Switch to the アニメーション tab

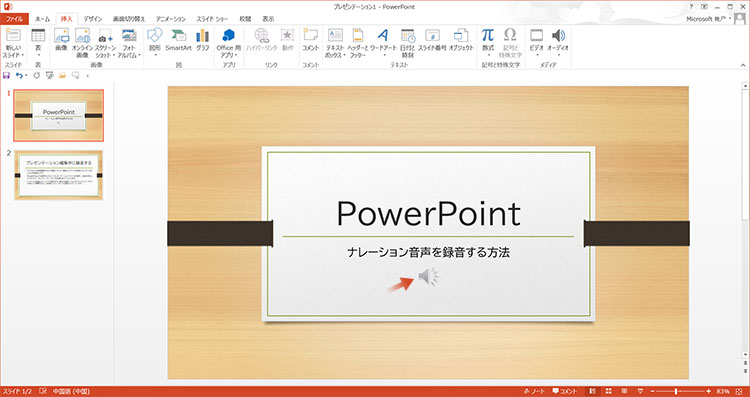171,19
